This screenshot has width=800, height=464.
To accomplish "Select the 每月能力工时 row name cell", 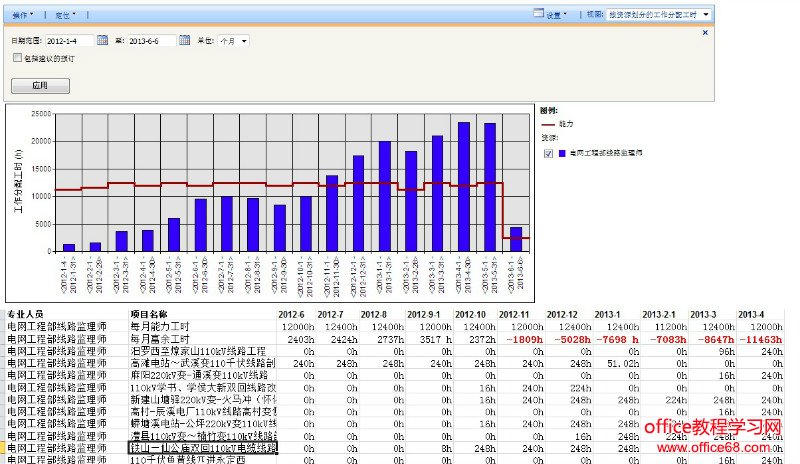I will [x=160, y=327].
